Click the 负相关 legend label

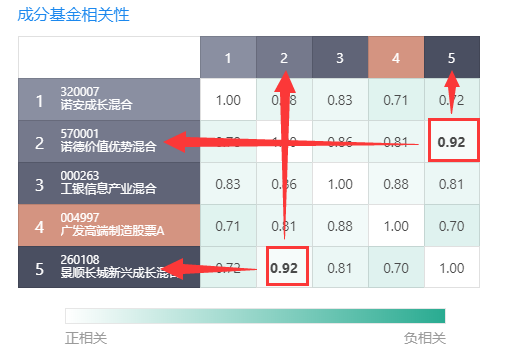tap(425, 338)
